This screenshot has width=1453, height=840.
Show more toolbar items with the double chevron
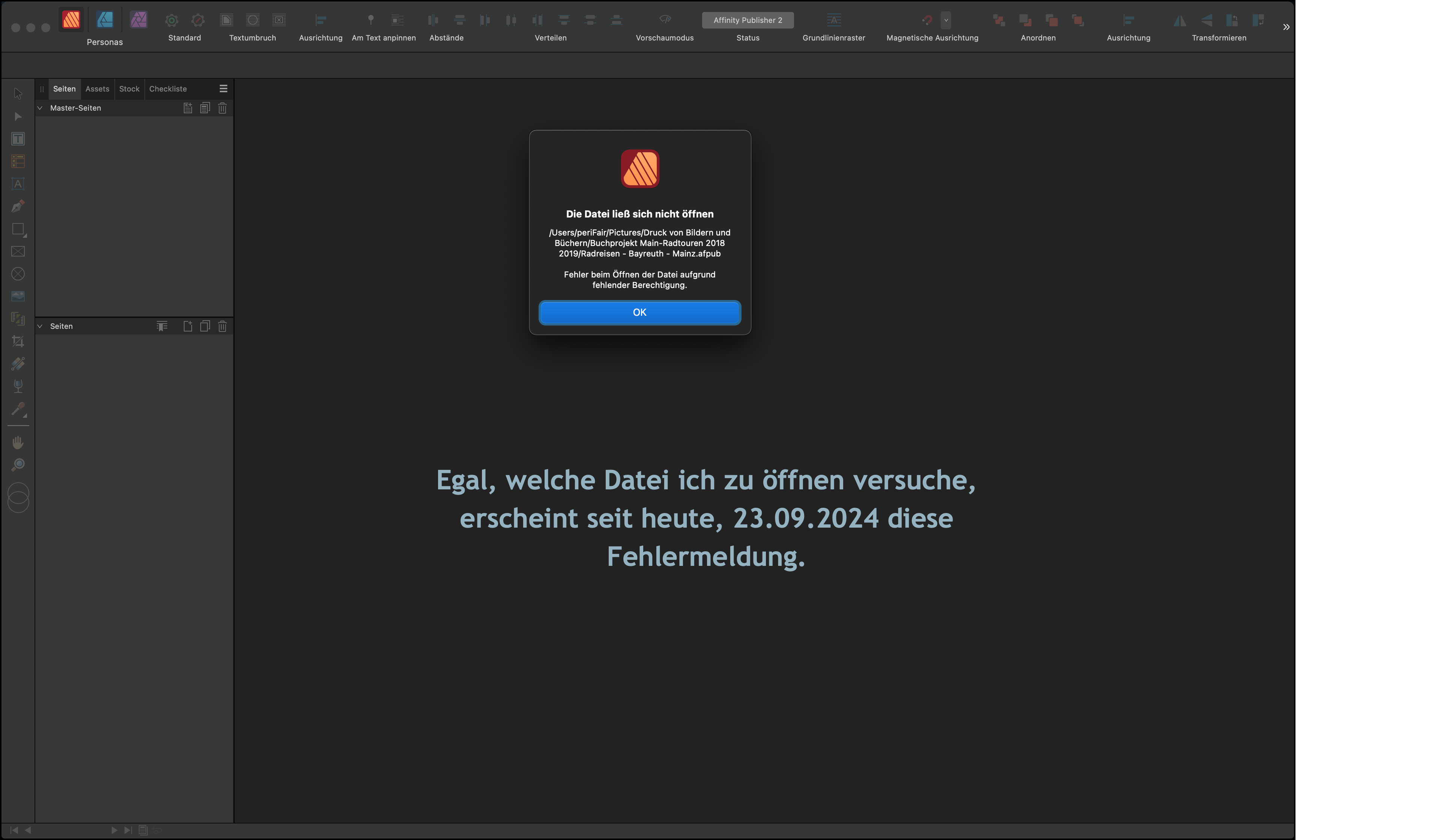[1286, 27]
